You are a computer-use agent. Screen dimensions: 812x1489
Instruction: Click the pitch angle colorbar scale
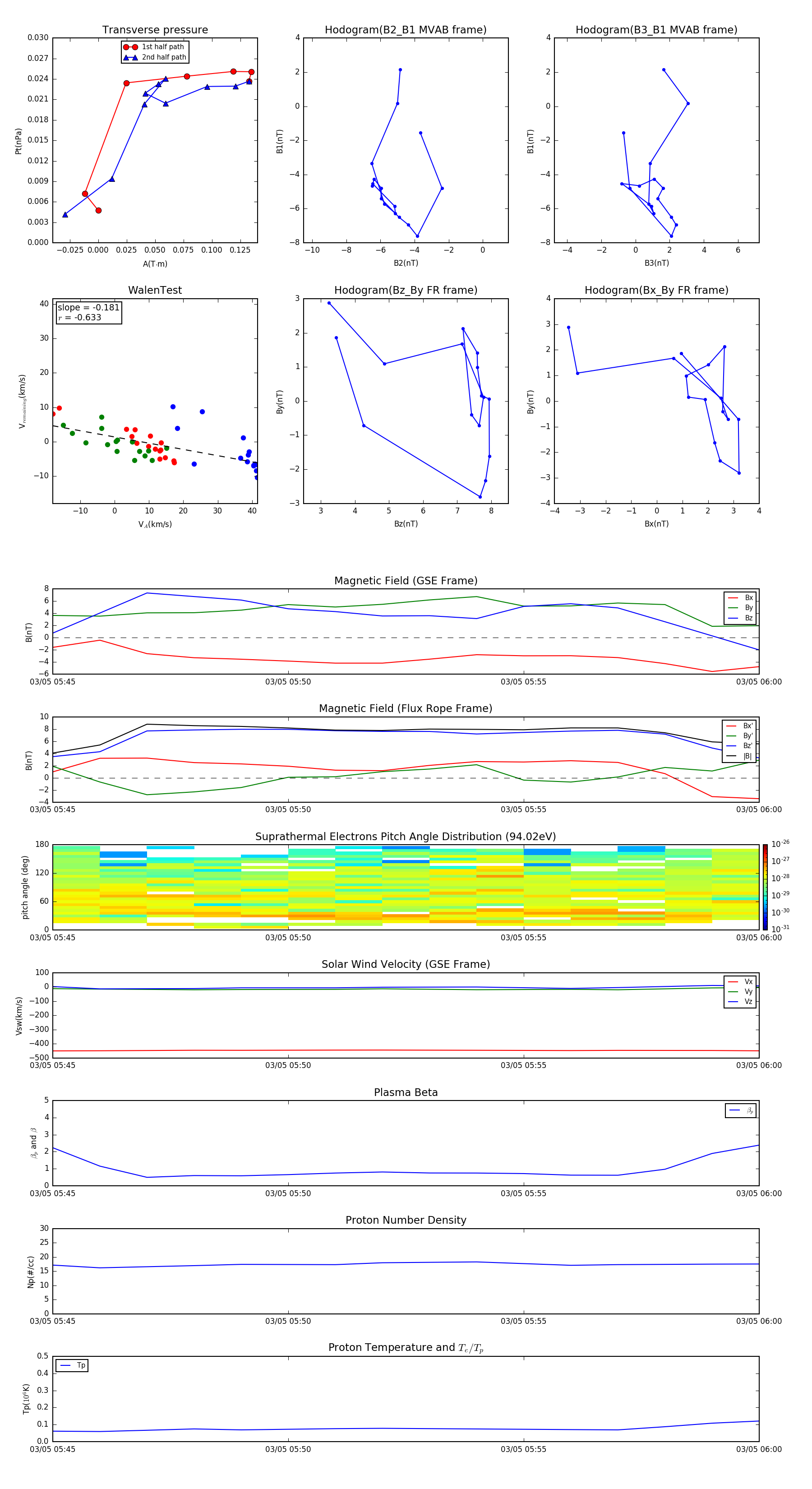pos(765,887)
